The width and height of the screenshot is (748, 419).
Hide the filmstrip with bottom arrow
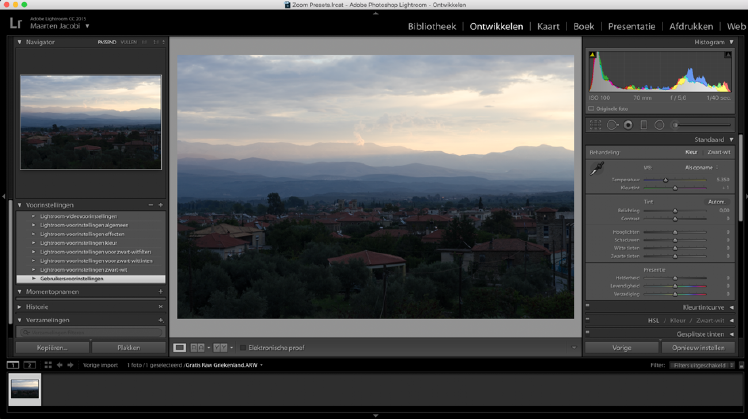pos(375,416)
